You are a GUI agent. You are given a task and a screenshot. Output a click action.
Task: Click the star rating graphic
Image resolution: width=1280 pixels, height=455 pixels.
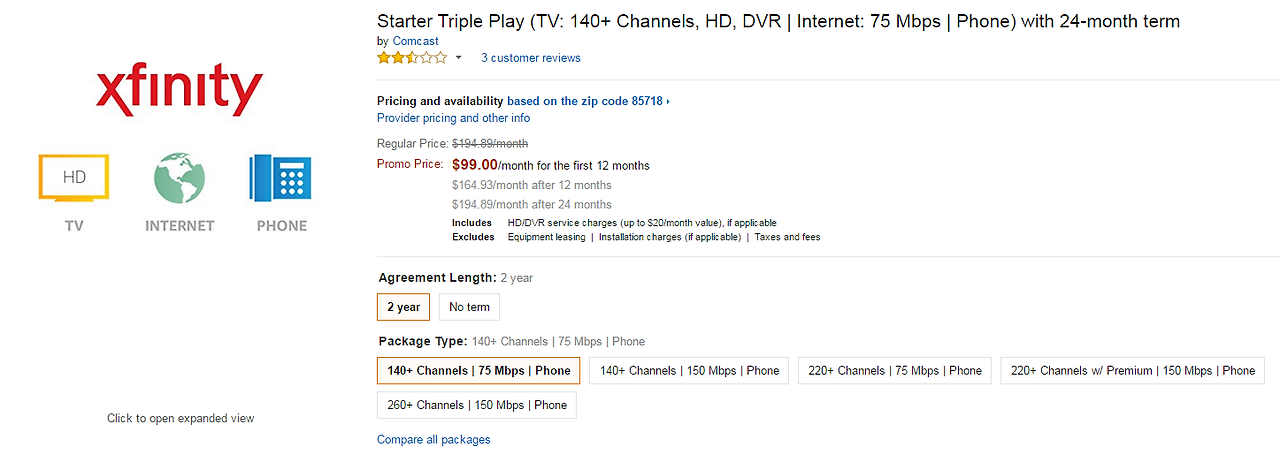tap(412, 58)
